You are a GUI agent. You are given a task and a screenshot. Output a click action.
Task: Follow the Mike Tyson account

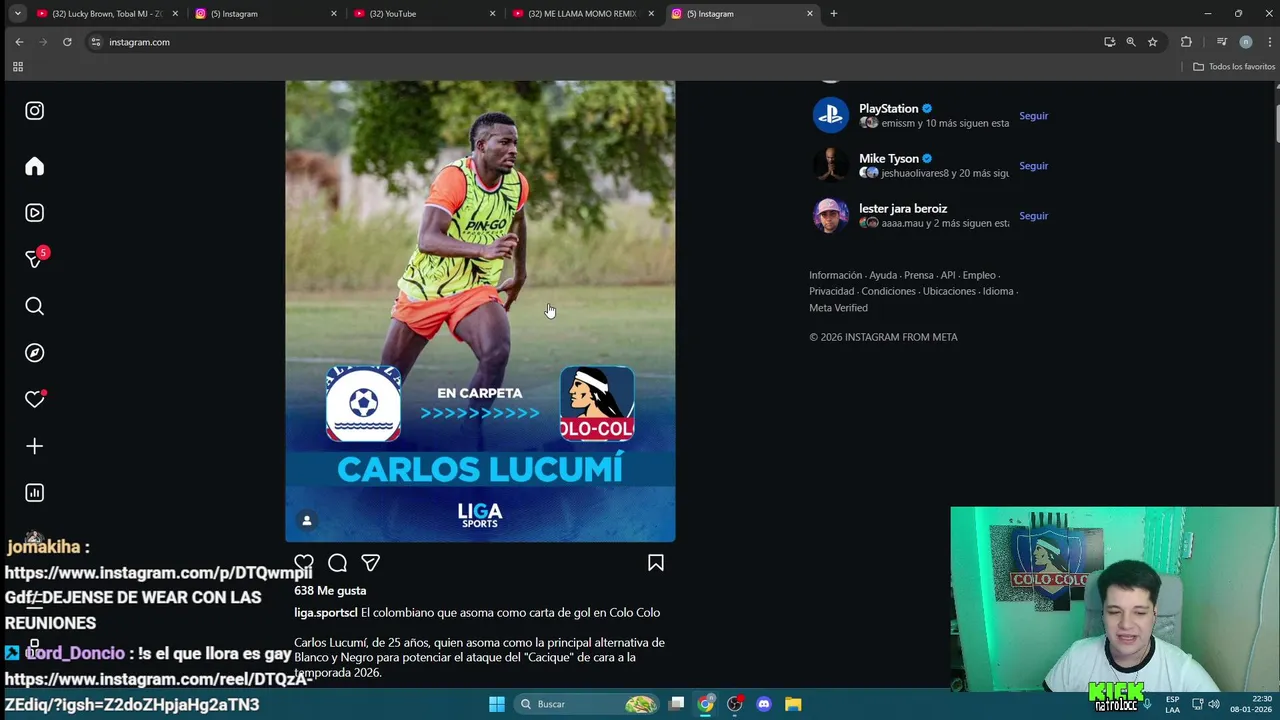pos(1033,166)
